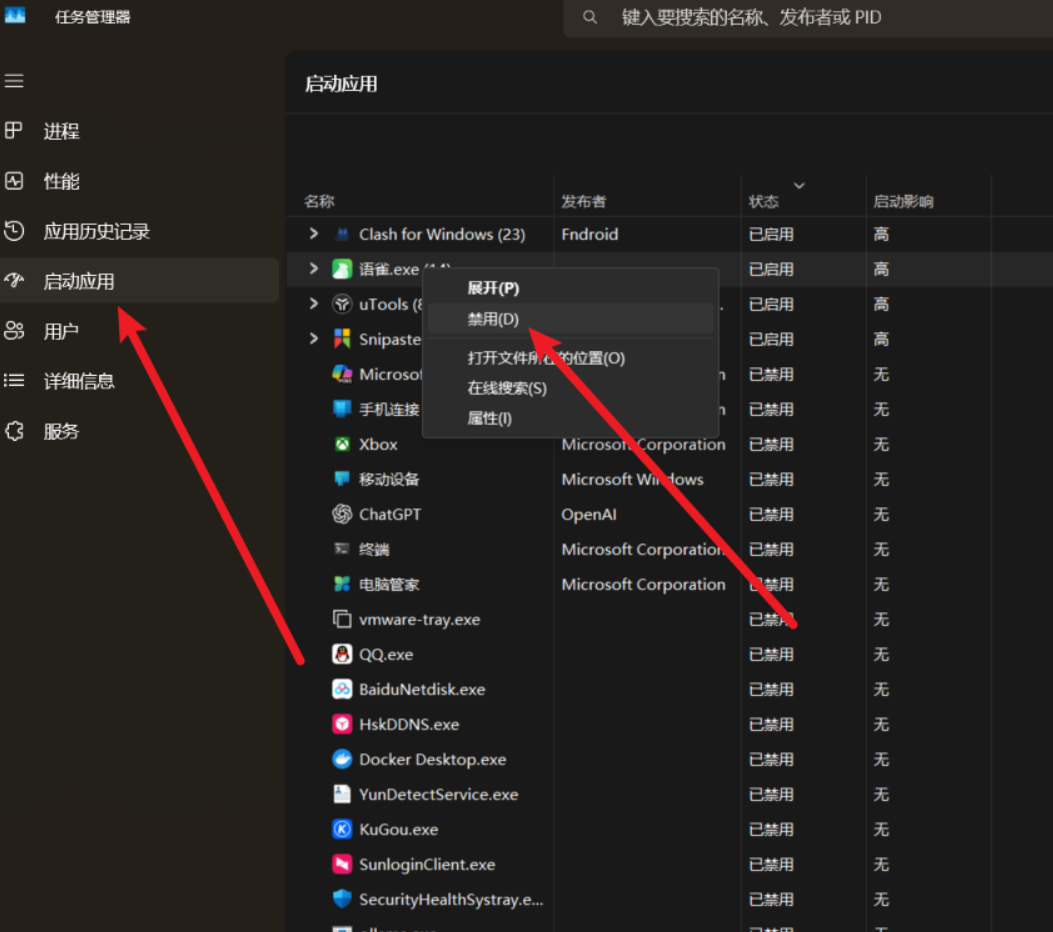Click the SecurityHealthSystray shield icon
This screenshot has width=1053, height=932.
[342, 898]
